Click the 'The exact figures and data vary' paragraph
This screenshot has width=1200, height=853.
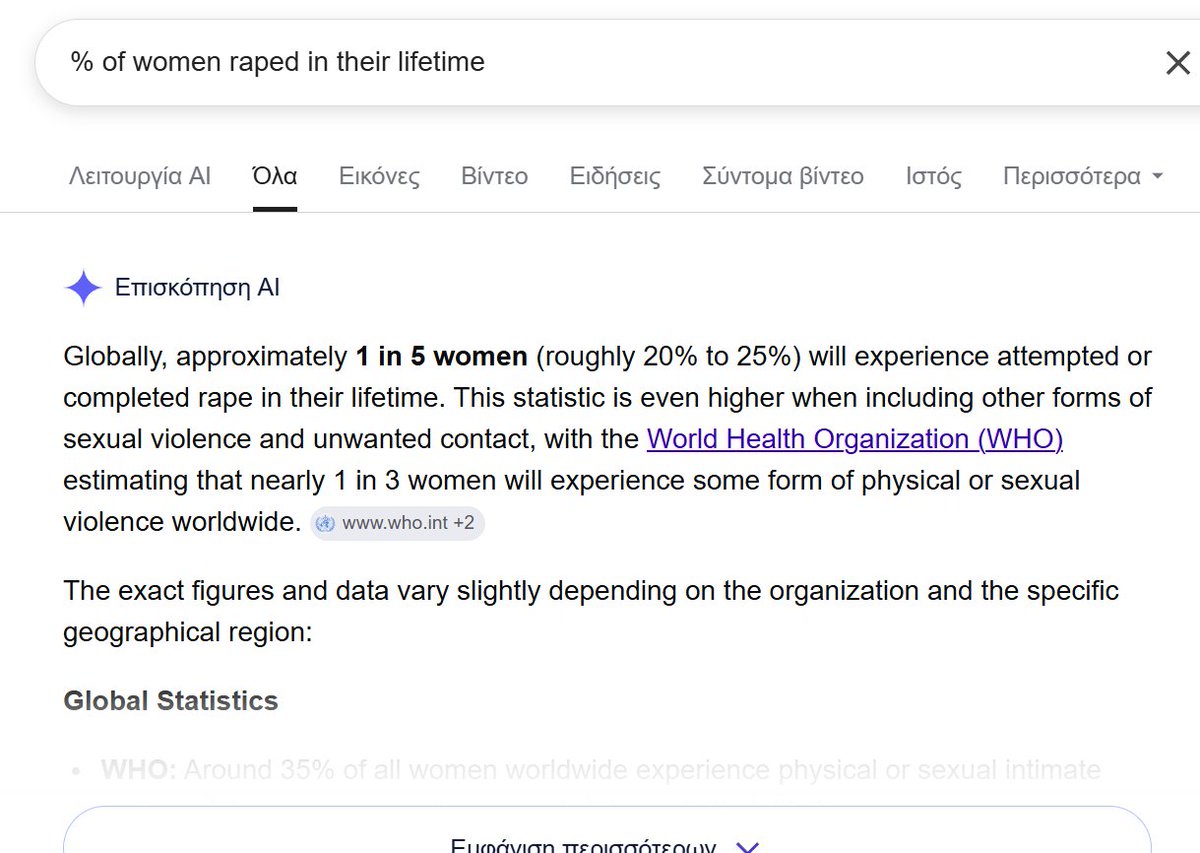point(591,611)
